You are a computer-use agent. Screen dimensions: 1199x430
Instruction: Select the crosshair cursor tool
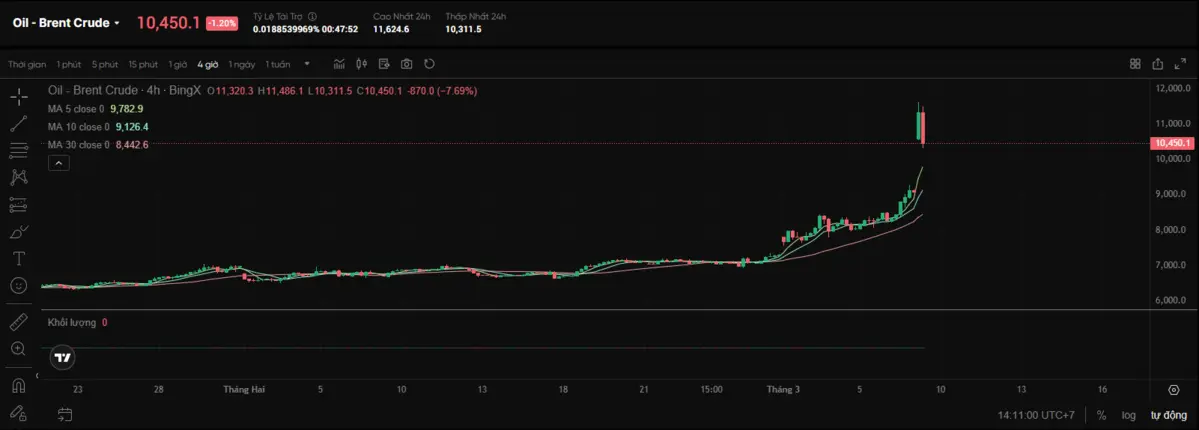point(18,97)
